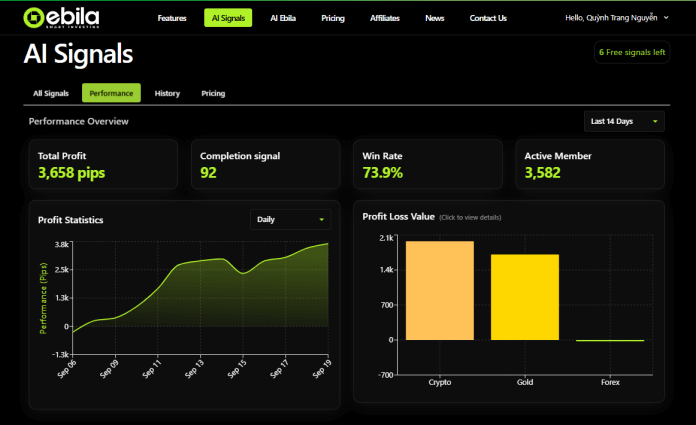
Task: Switch to the Pricing sub-tab
Action: (213, 93)
